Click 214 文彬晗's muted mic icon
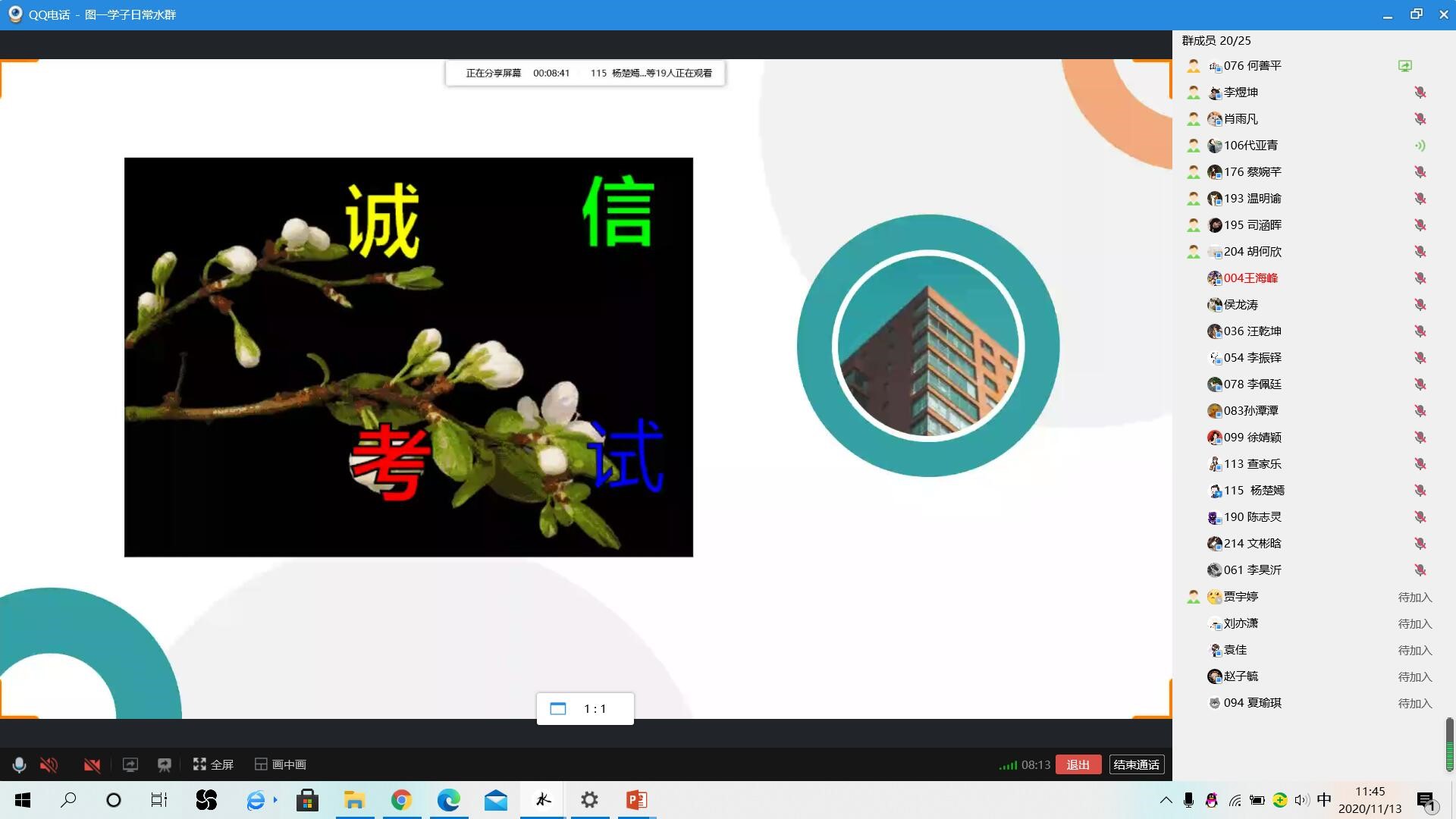 1420,544
